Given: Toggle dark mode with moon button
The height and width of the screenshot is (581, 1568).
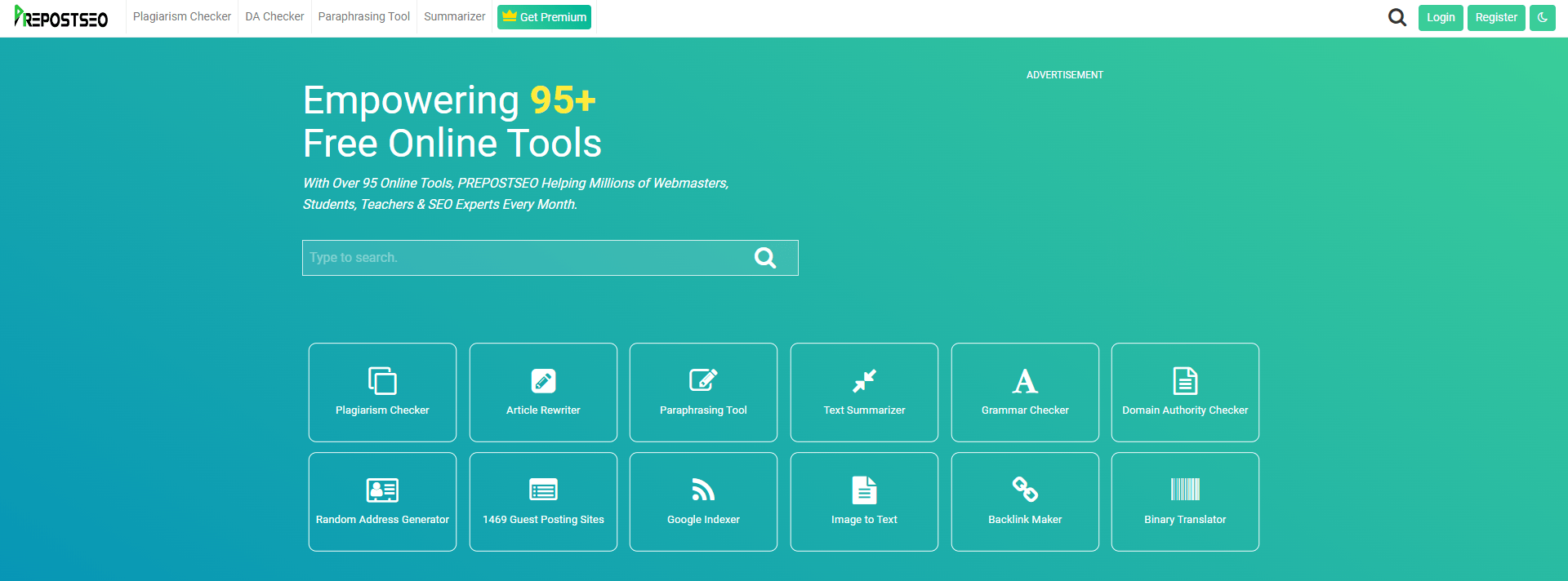Looking at the screenshot, I should coord(1542,17).
